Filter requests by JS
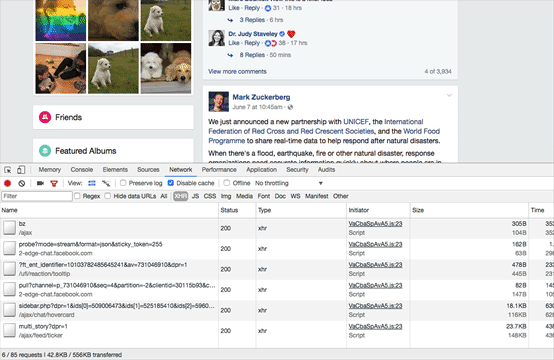This screenshot has height=360, width=554. pyautogui.click(x=195, y=196)
